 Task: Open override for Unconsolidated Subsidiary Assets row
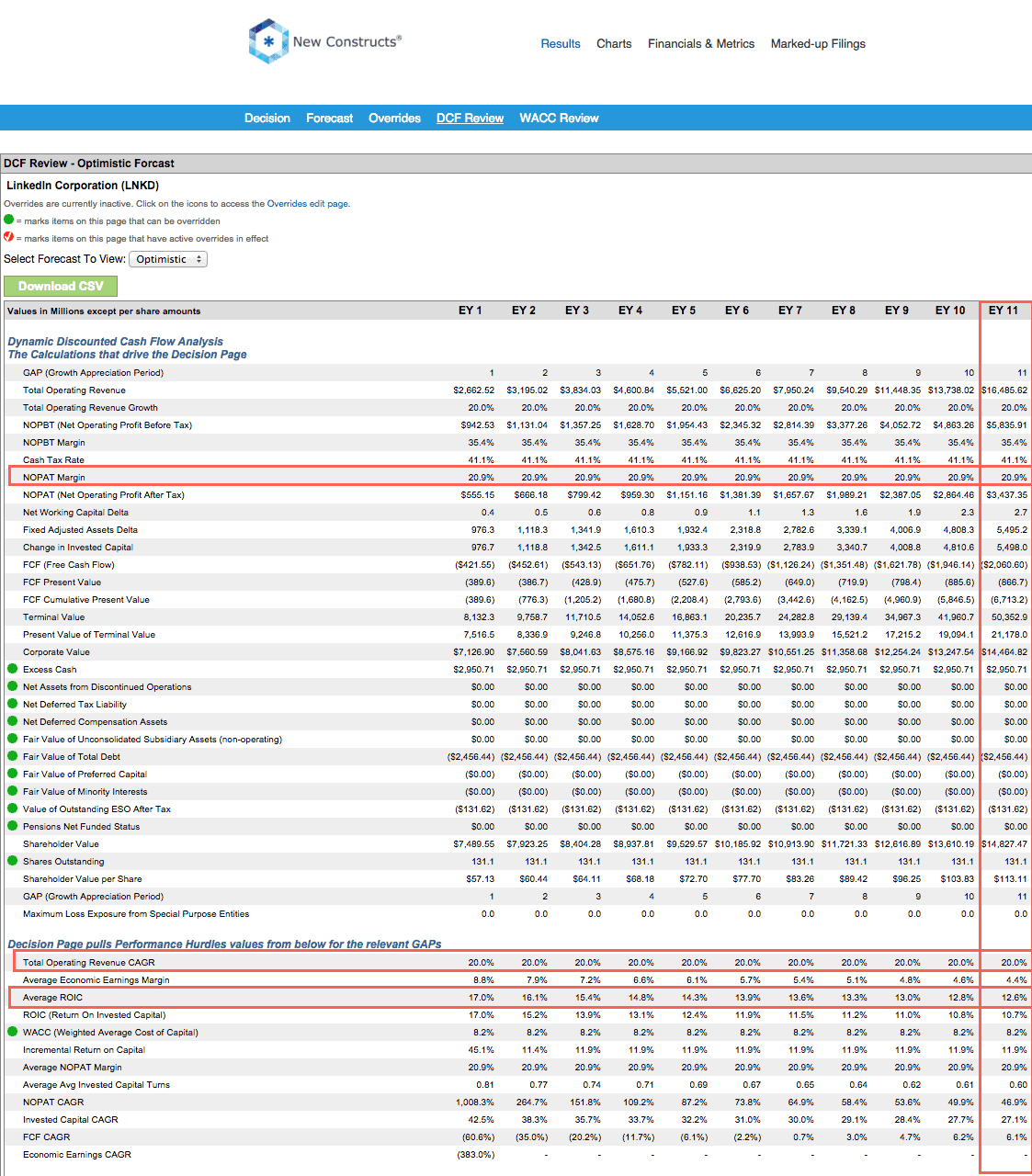click(x=13, y=739)
